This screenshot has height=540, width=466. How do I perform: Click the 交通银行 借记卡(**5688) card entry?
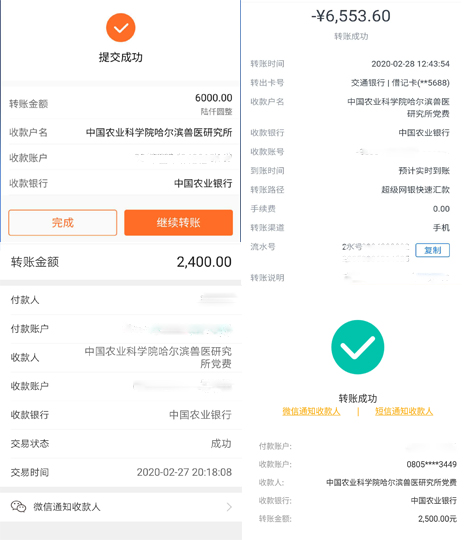tap(400, 83)
